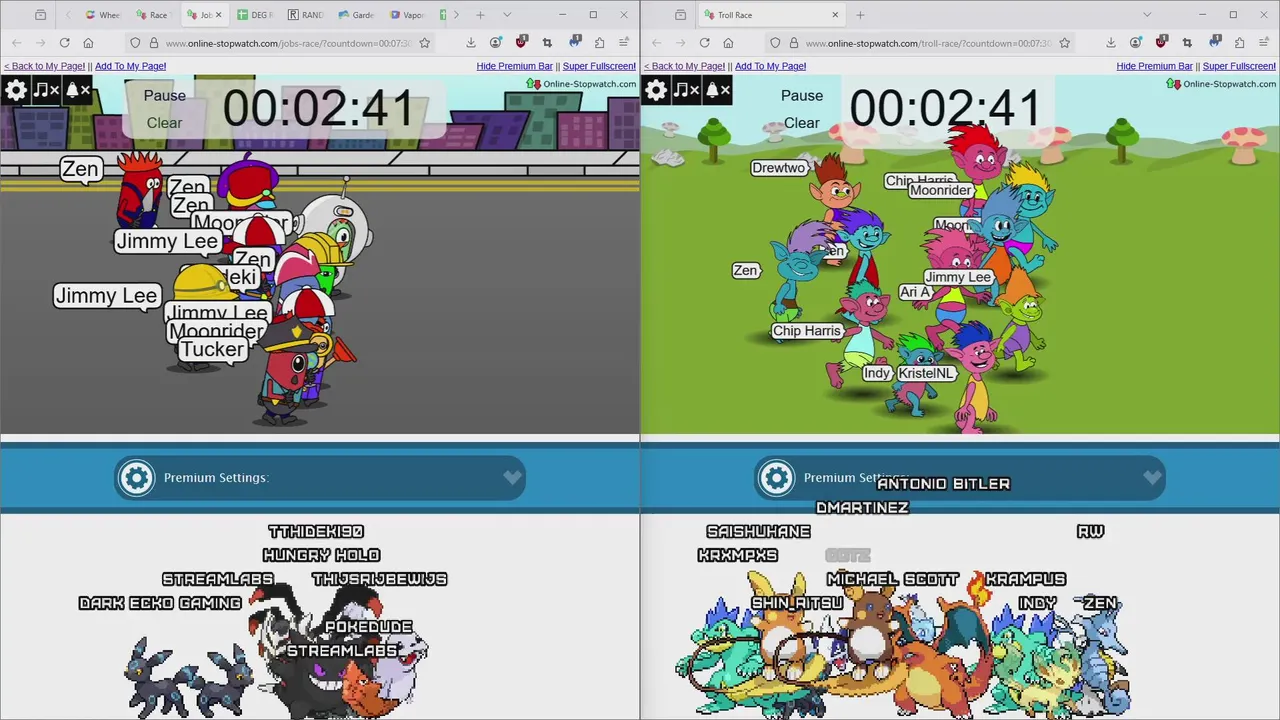Follow 'Add To My Page!' link in Jobs Race
Image resolution: width=1280 pixels, height=720 pixels.
[130, 66]
